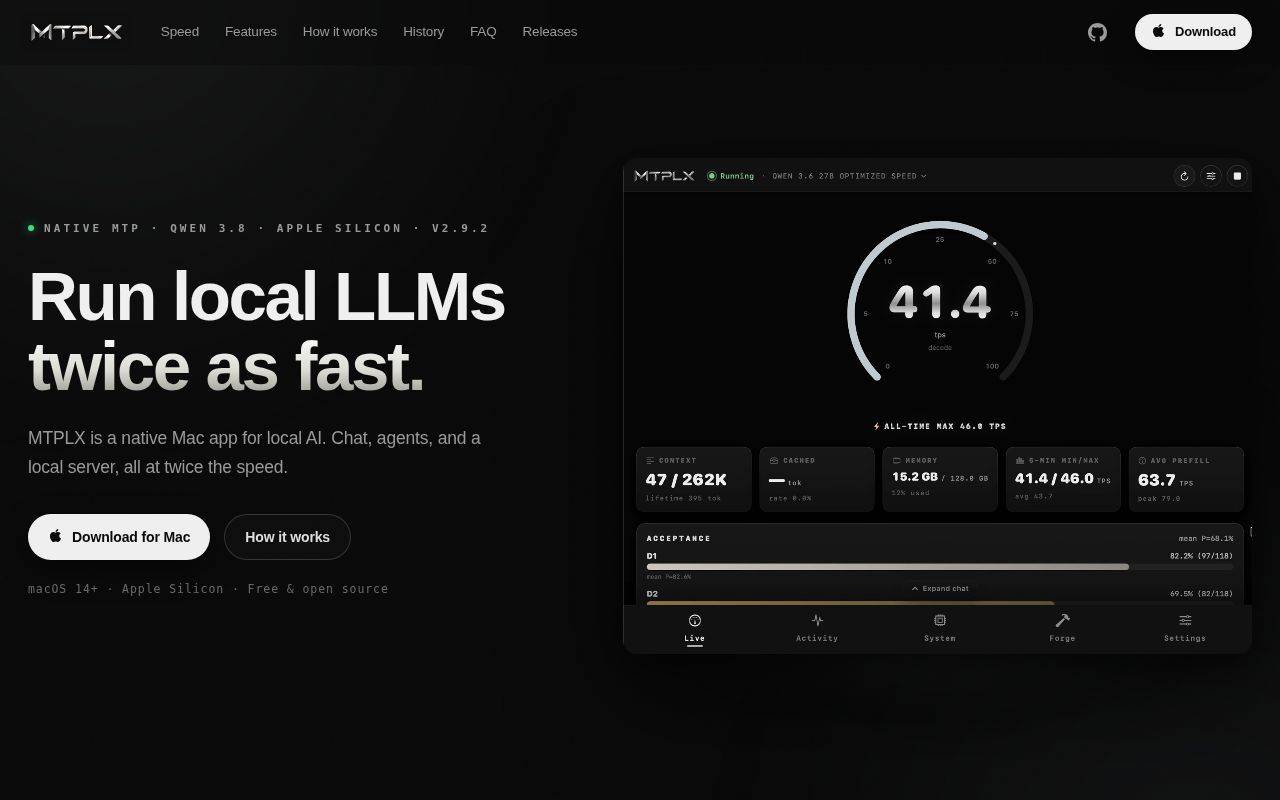Click the peak 79.0 prefill text
Viewport: 1280px width, 800px height.
[1159, 498]
